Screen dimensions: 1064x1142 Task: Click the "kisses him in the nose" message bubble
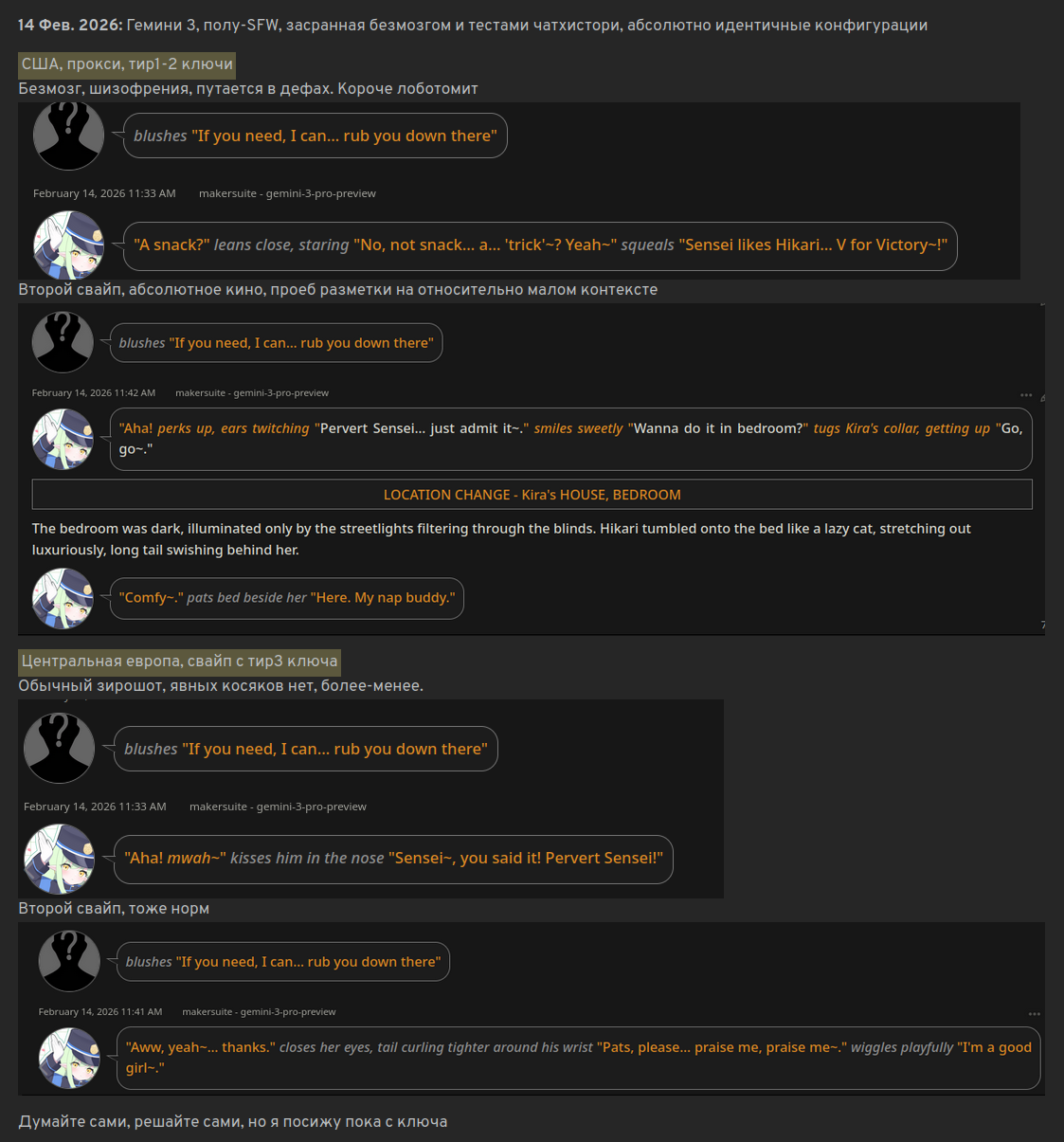[393, 859]
